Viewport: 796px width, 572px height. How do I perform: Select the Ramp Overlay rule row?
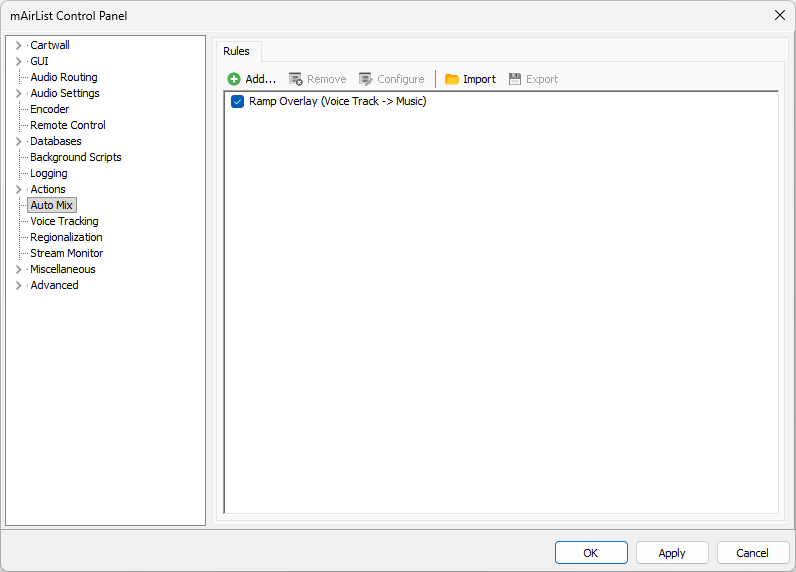pyautogui.click(x=337, y=101)
